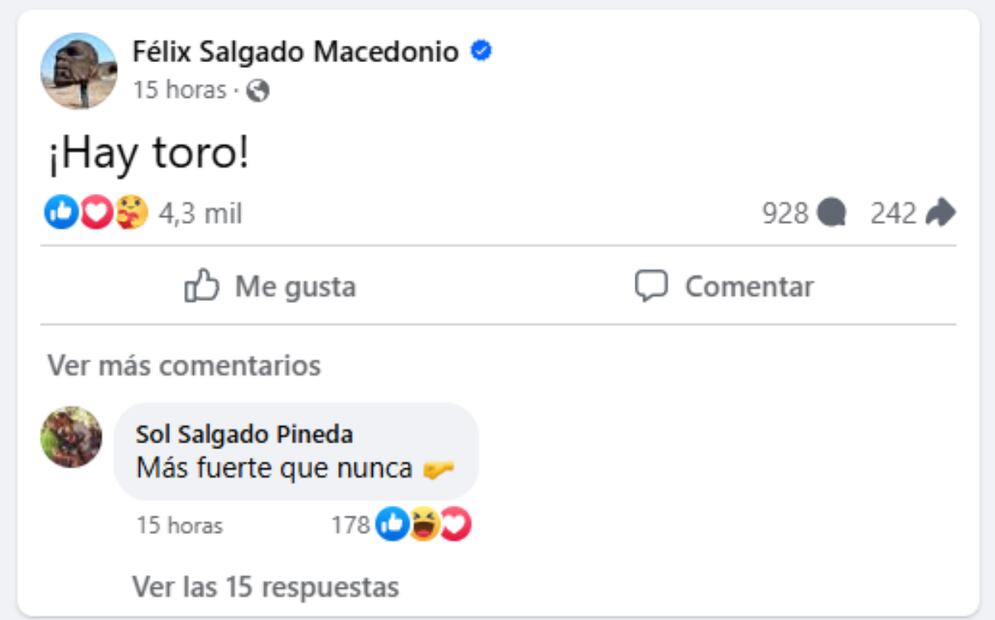The image size is (995, 620).
Task: Click the post's heart reaction icon
Action: (x=95, y=212)
